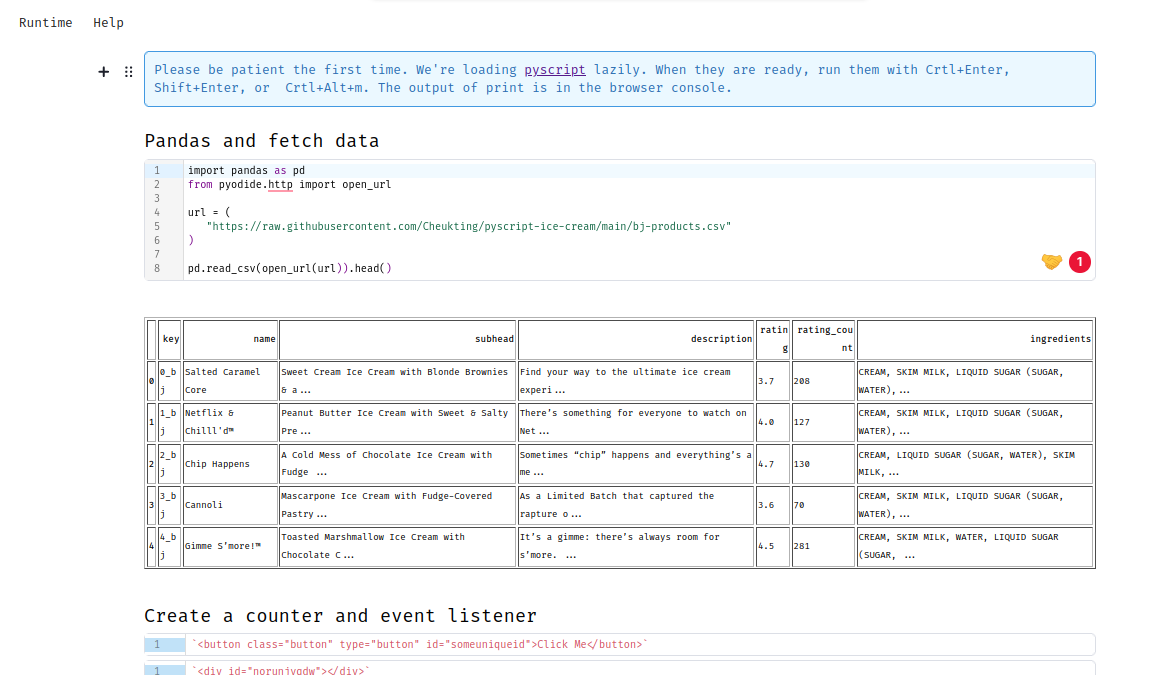This screenshot has width=1170, height=675.
Task: Click the div 'norunivqdw' code cell
Action: [619, 669]
